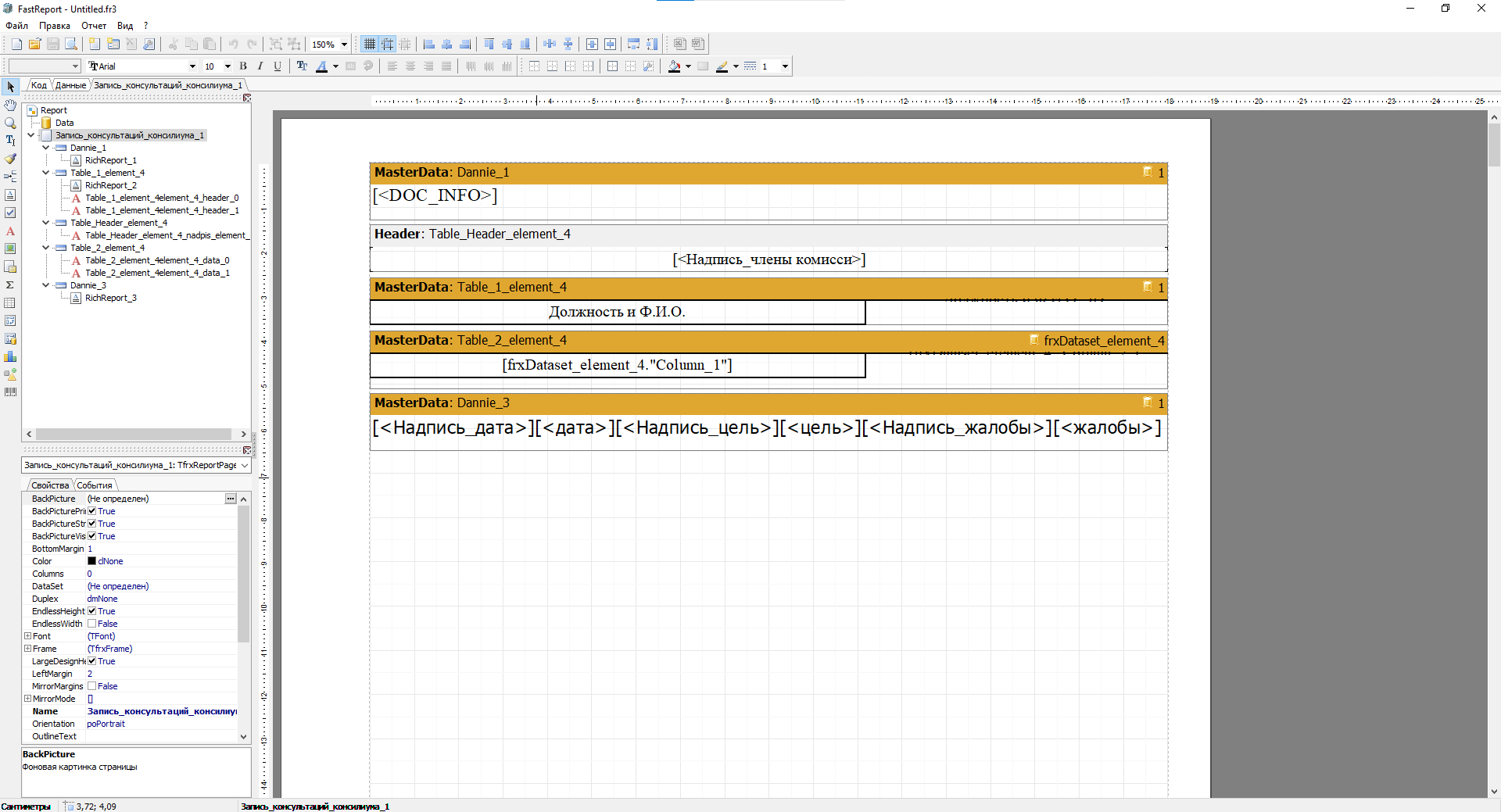Expand the Frame property

tap(28, 649)
